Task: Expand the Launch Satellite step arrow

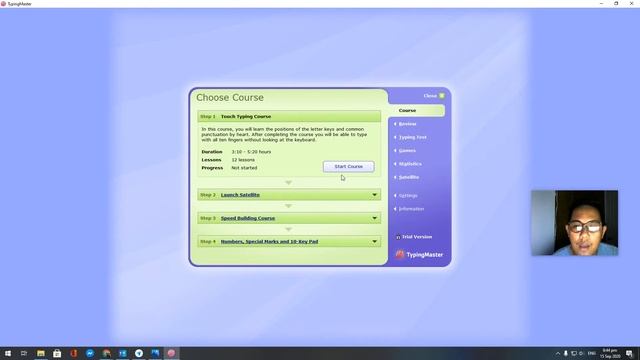Action: click(374, 195)
